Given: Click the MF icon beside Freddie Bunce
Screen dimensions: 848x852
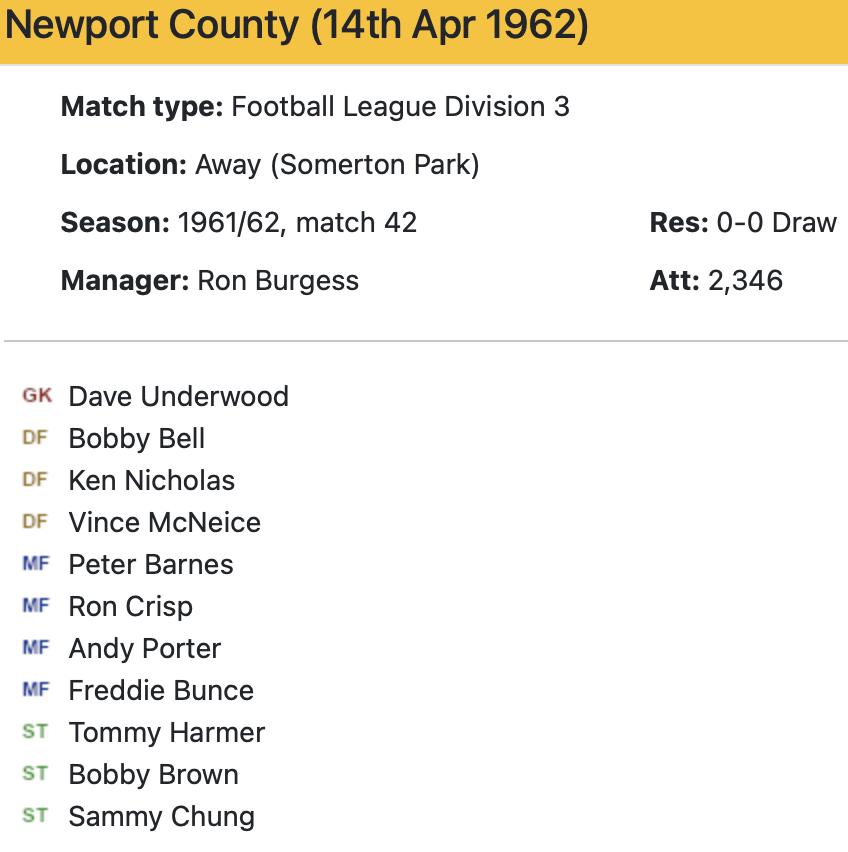Looking at the screenshot, I should pyautogui.click(x=35, y=690).
